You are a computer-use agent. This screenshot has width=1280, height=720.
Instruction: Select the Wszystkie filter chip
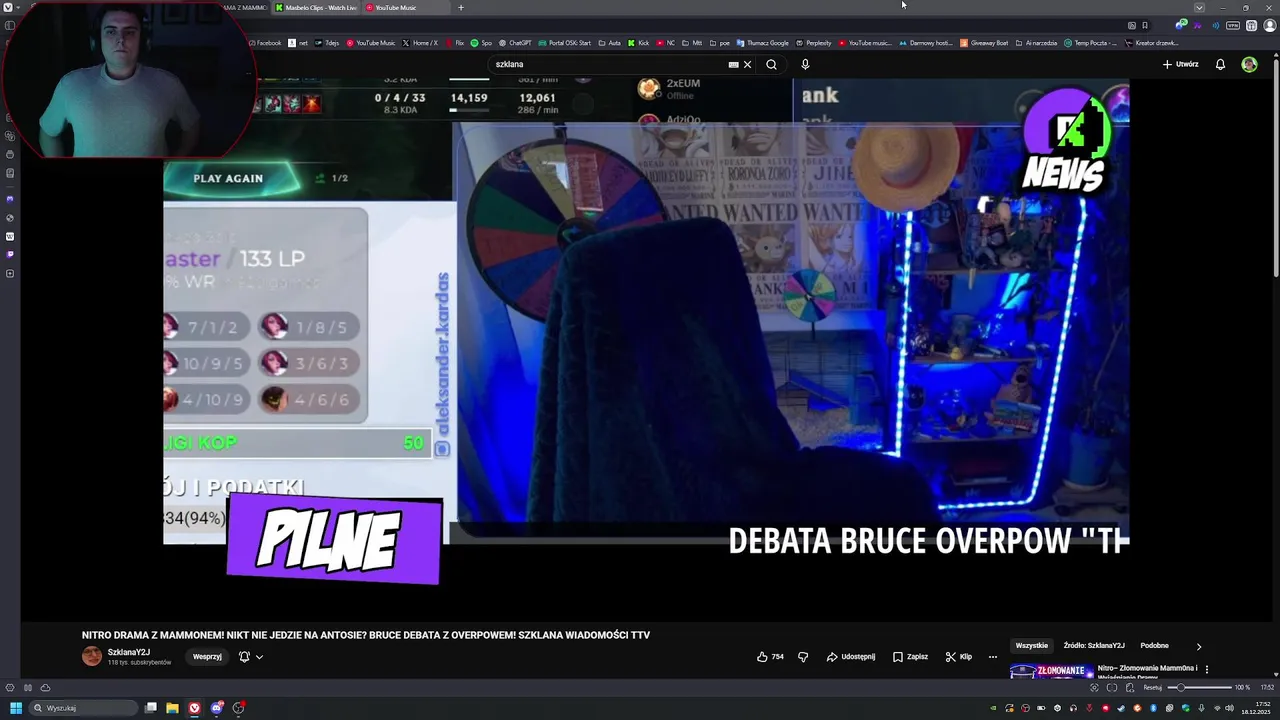tap(1032, 646)
